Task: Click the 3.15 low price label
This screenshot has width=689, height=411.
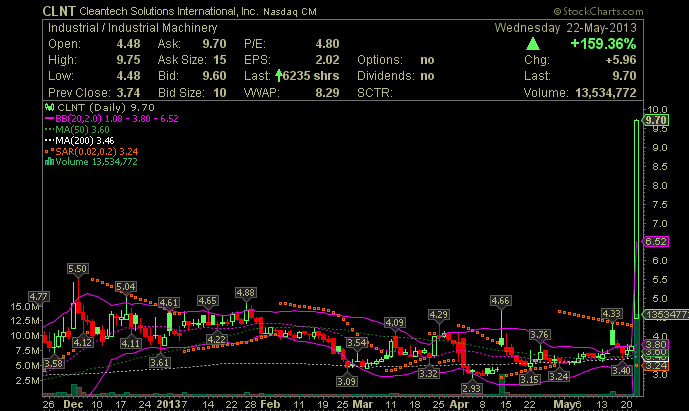Action: tap(529, 379)
